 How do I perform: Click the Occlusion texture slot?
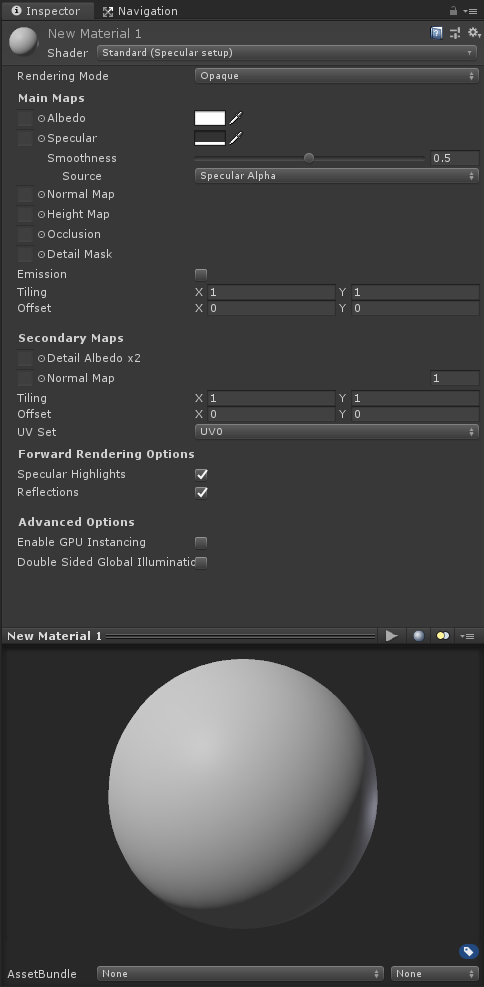tap(25, 234)
